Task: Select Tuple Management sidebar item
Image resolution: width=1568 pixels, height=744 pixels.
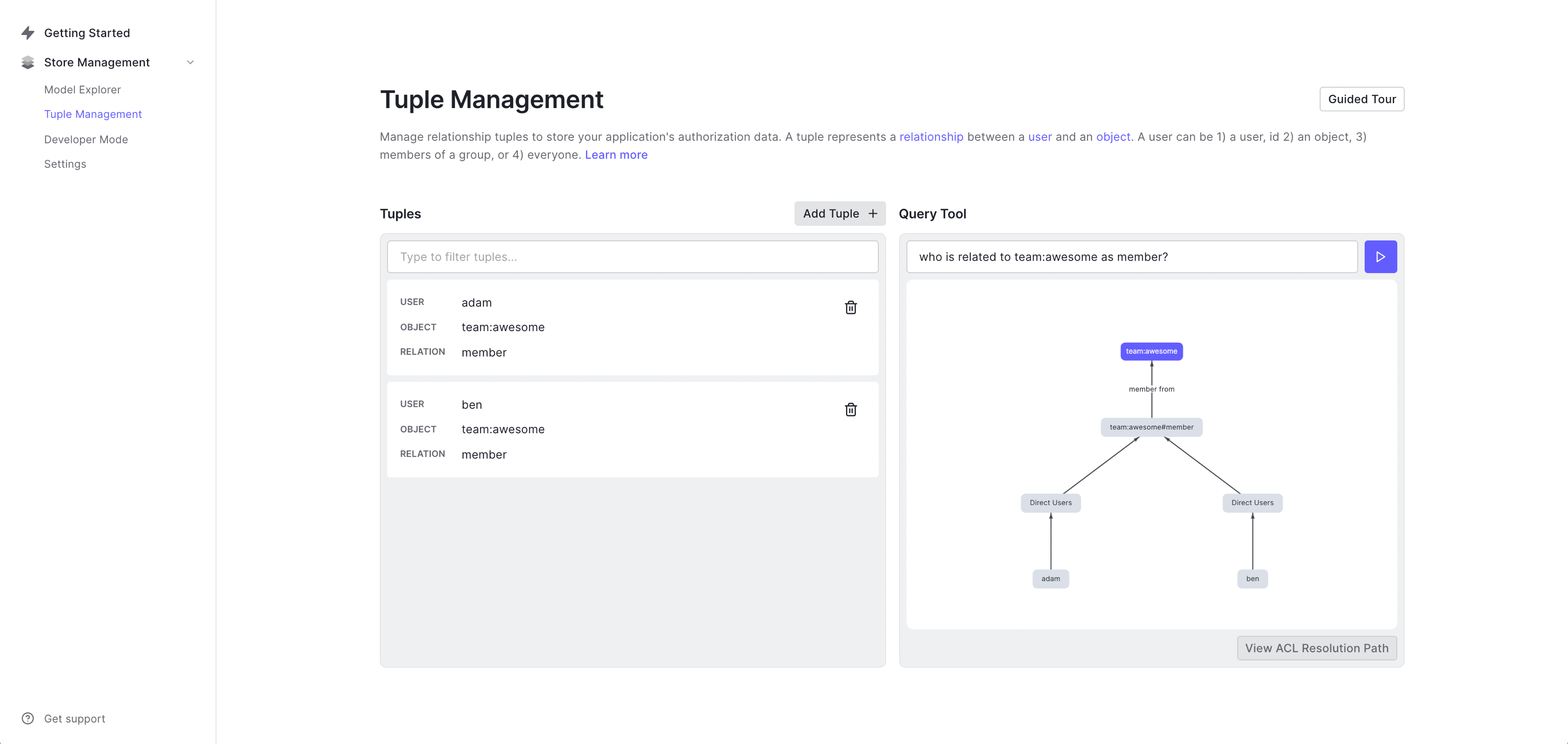Action: [x=93, y=114]
